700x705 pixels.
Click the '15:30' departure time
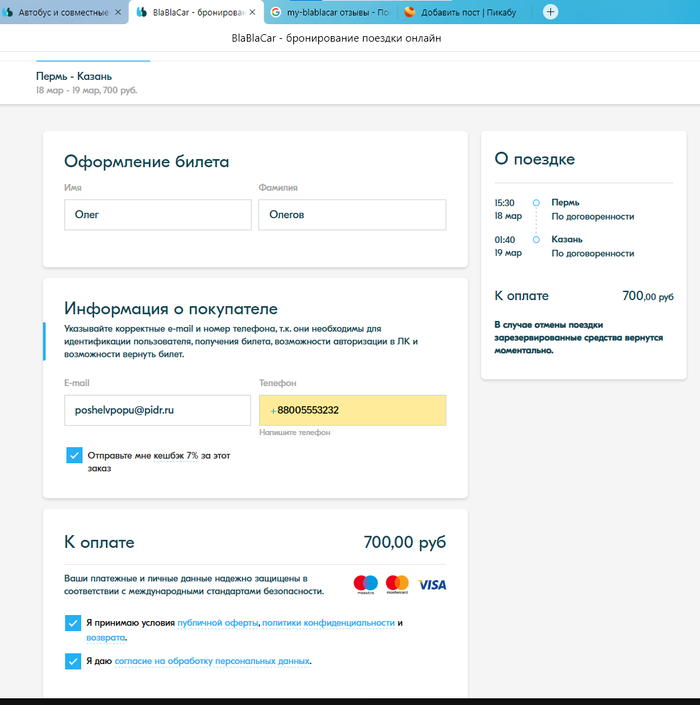pyautogui.click(x=504, y=203)
